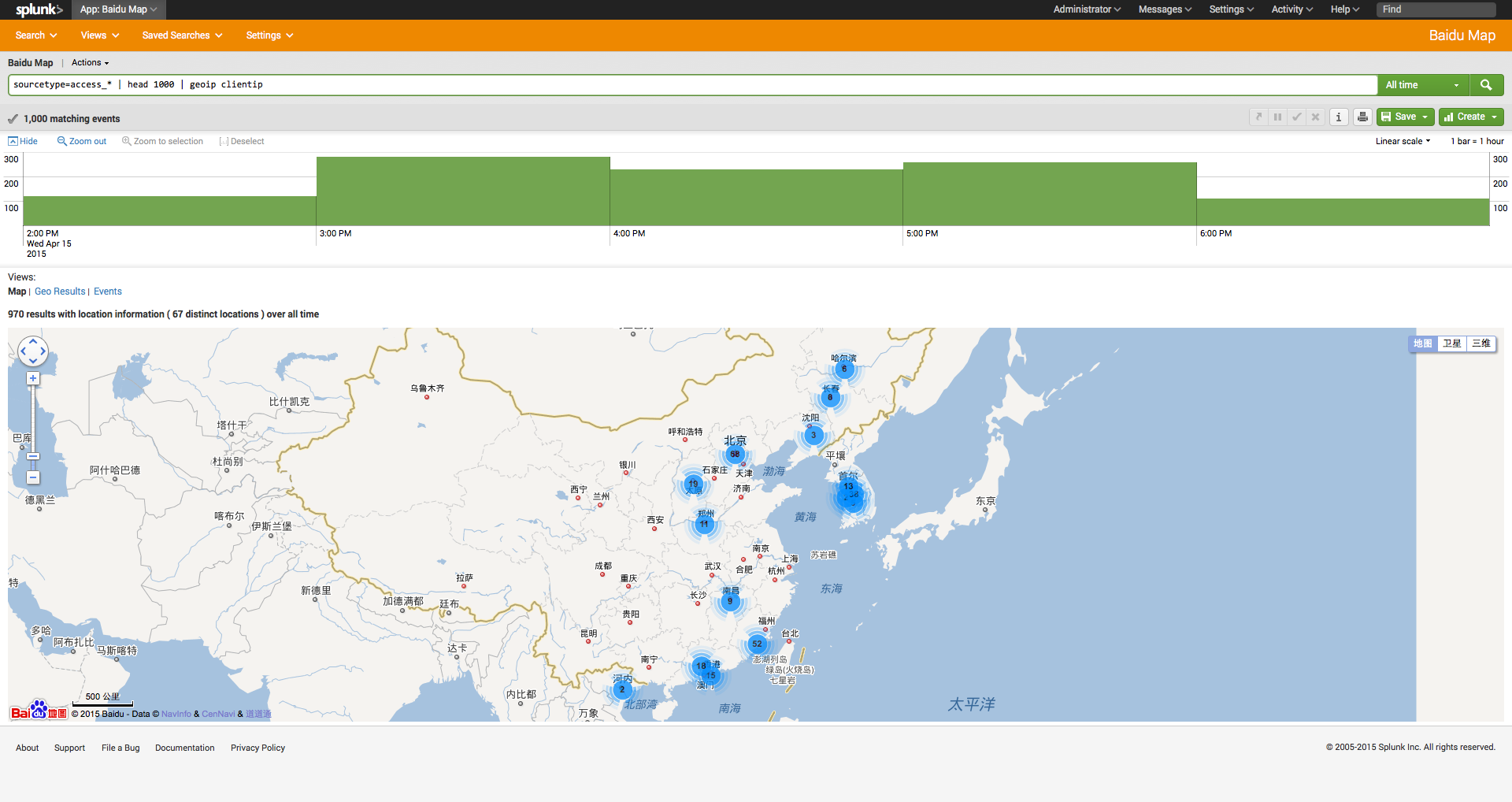
Task: Cancel the search job using the X icon
Action: tap(1315, 117)
